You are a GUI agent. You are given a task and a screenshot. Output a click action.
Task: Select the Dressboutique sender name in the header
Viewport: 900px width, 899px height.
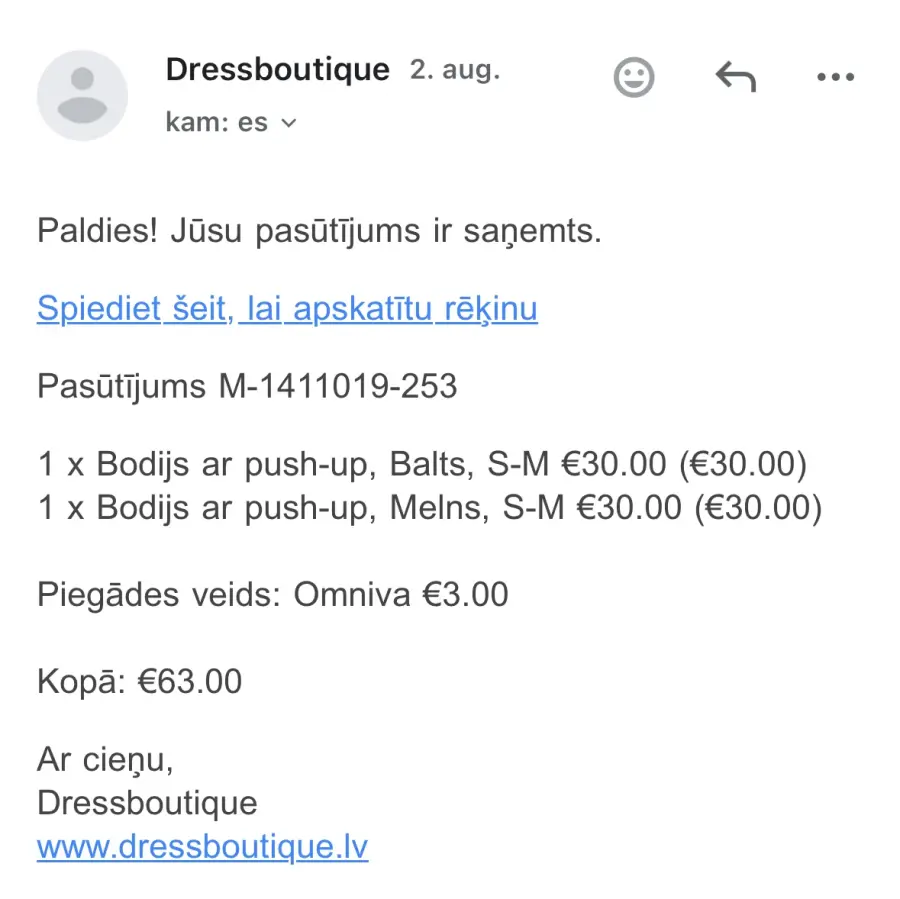278,69
